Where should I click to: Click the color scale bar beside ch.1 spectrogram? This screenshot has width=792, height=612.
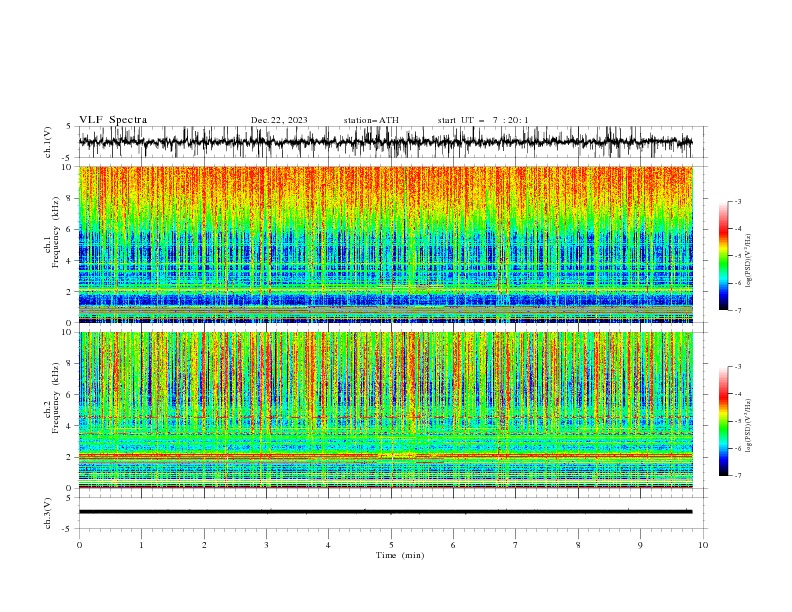click(x=723, y=256)
